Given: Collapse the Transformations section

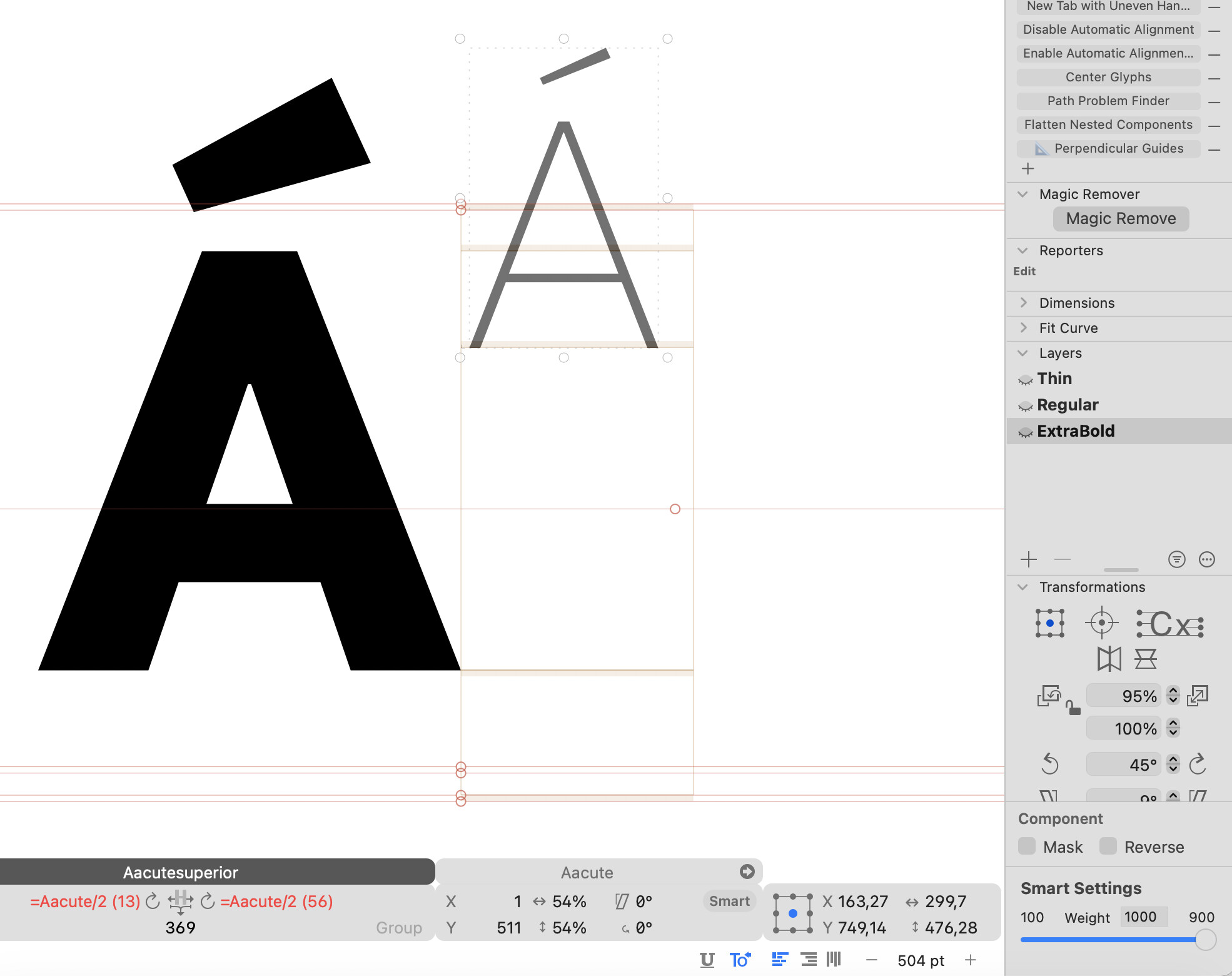Looking at the screenshot, I should click(1023, 587).
